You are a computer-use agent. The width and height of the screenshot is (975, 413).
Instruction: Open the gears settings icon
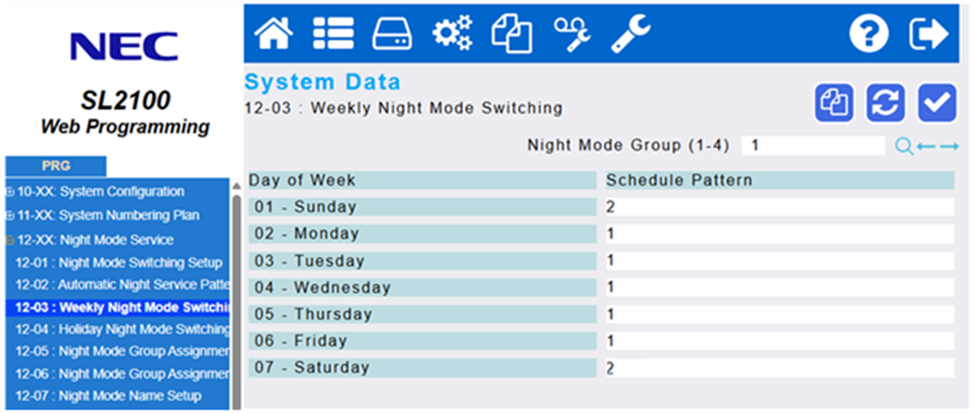tap(452, 34)
